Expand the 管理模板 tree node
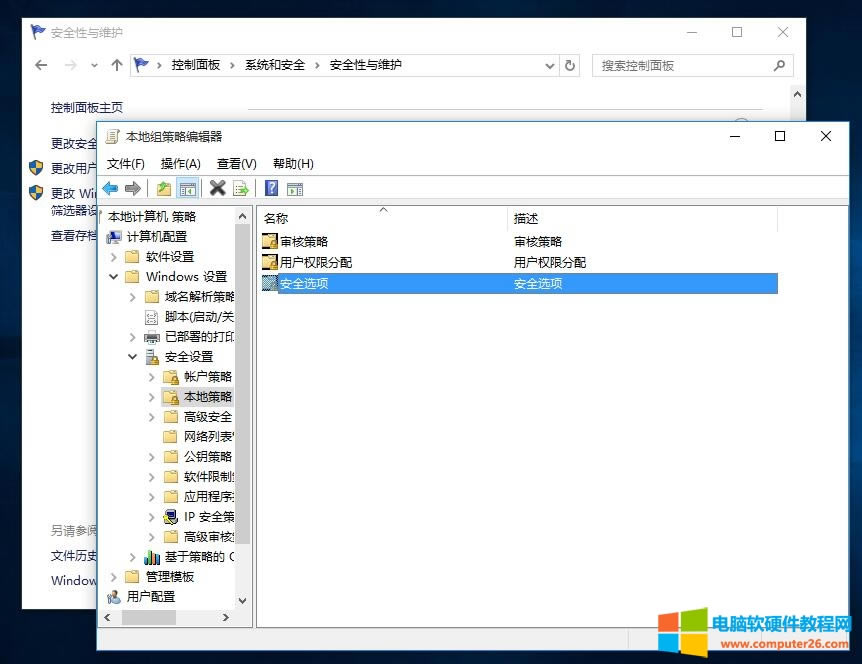This screenshot has height=664, width=862. 113,577
